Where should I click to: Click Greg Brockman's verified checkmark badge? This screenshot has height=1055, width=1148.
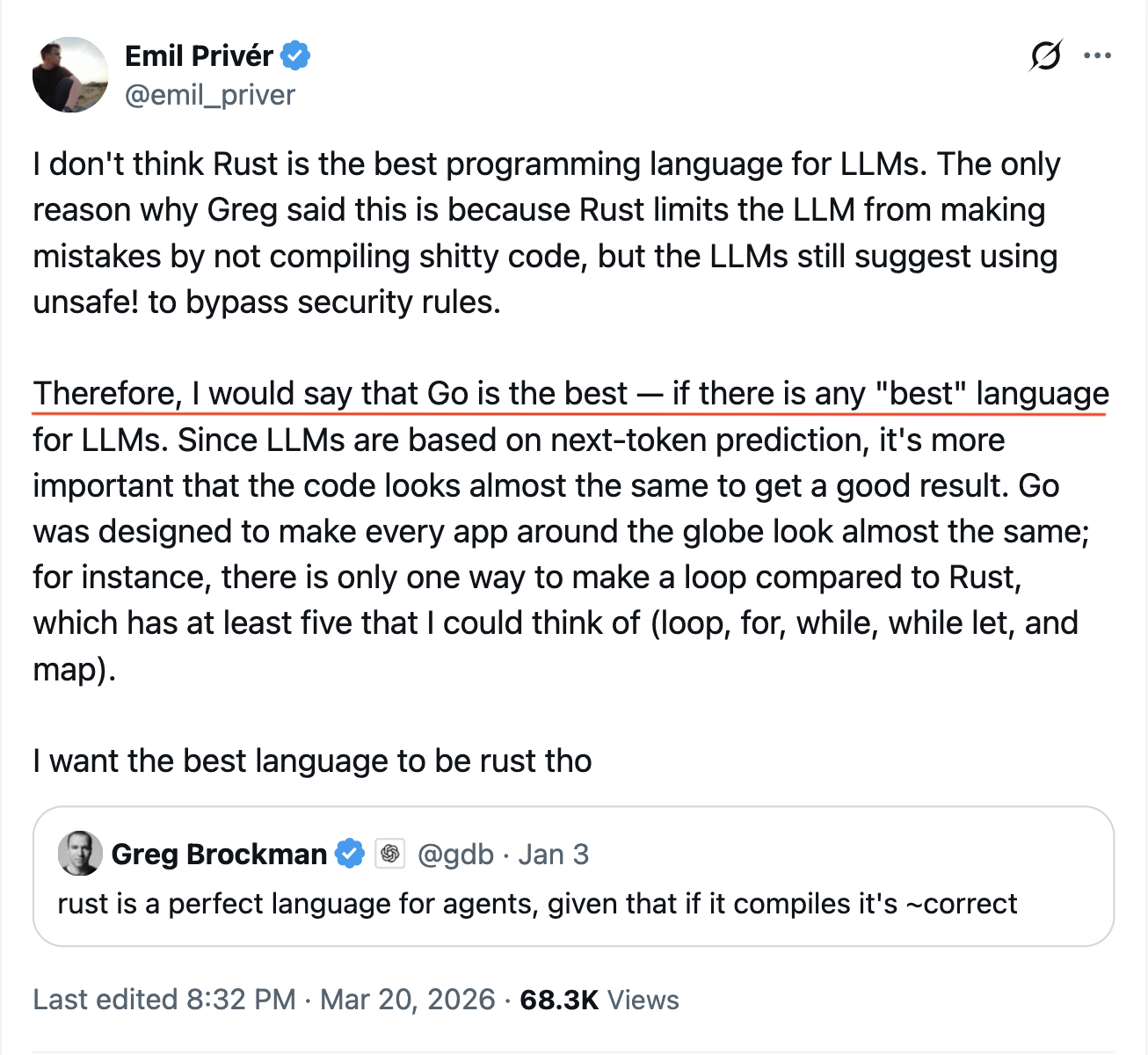tap(350, 854)
